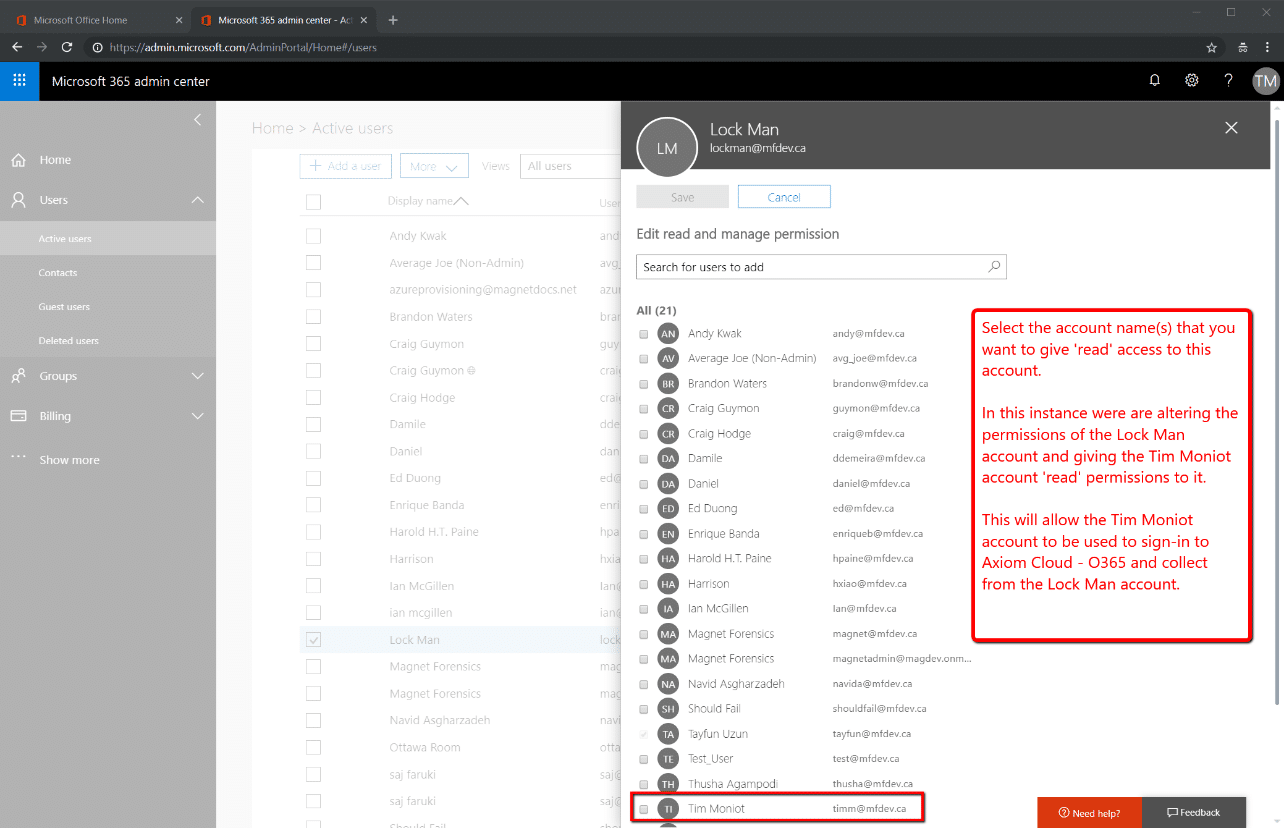The height and width of the screenshot is (828, 1284).
Task: Bookmark page with the star icon
Action: coord(1211,47)
